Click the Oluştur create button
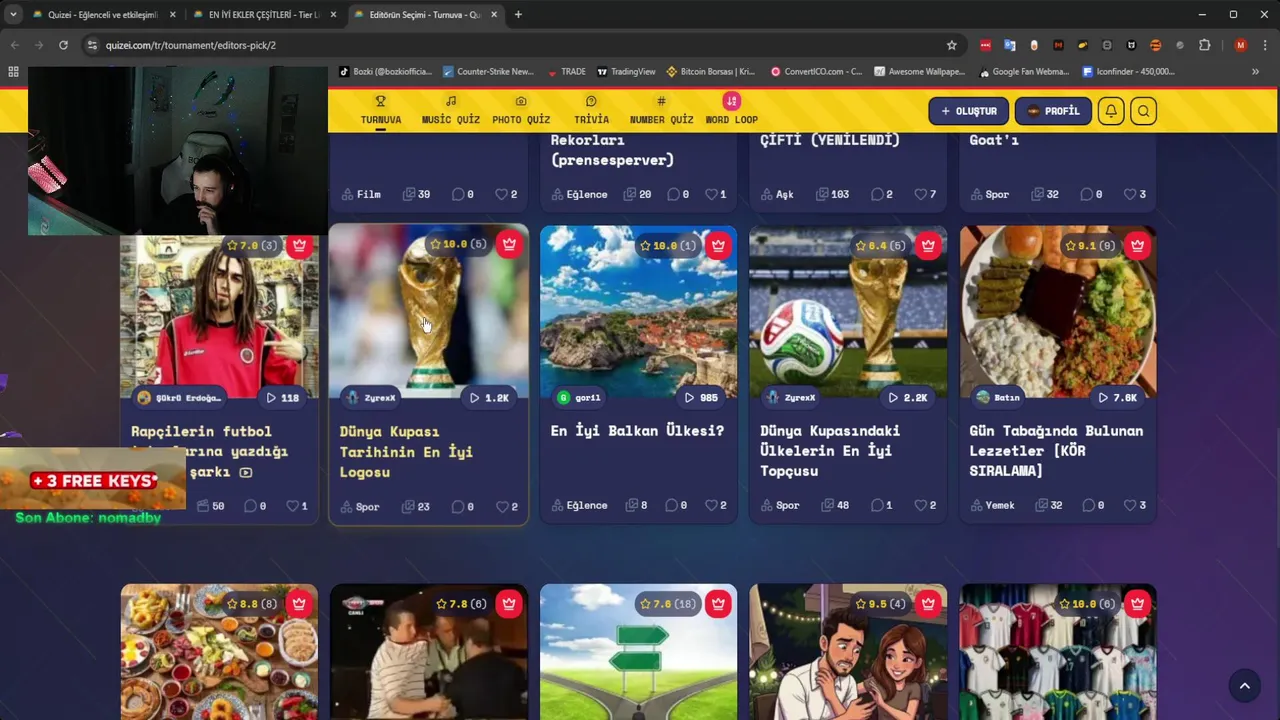This screenshot has height=720, width=1280. (968, 111)
